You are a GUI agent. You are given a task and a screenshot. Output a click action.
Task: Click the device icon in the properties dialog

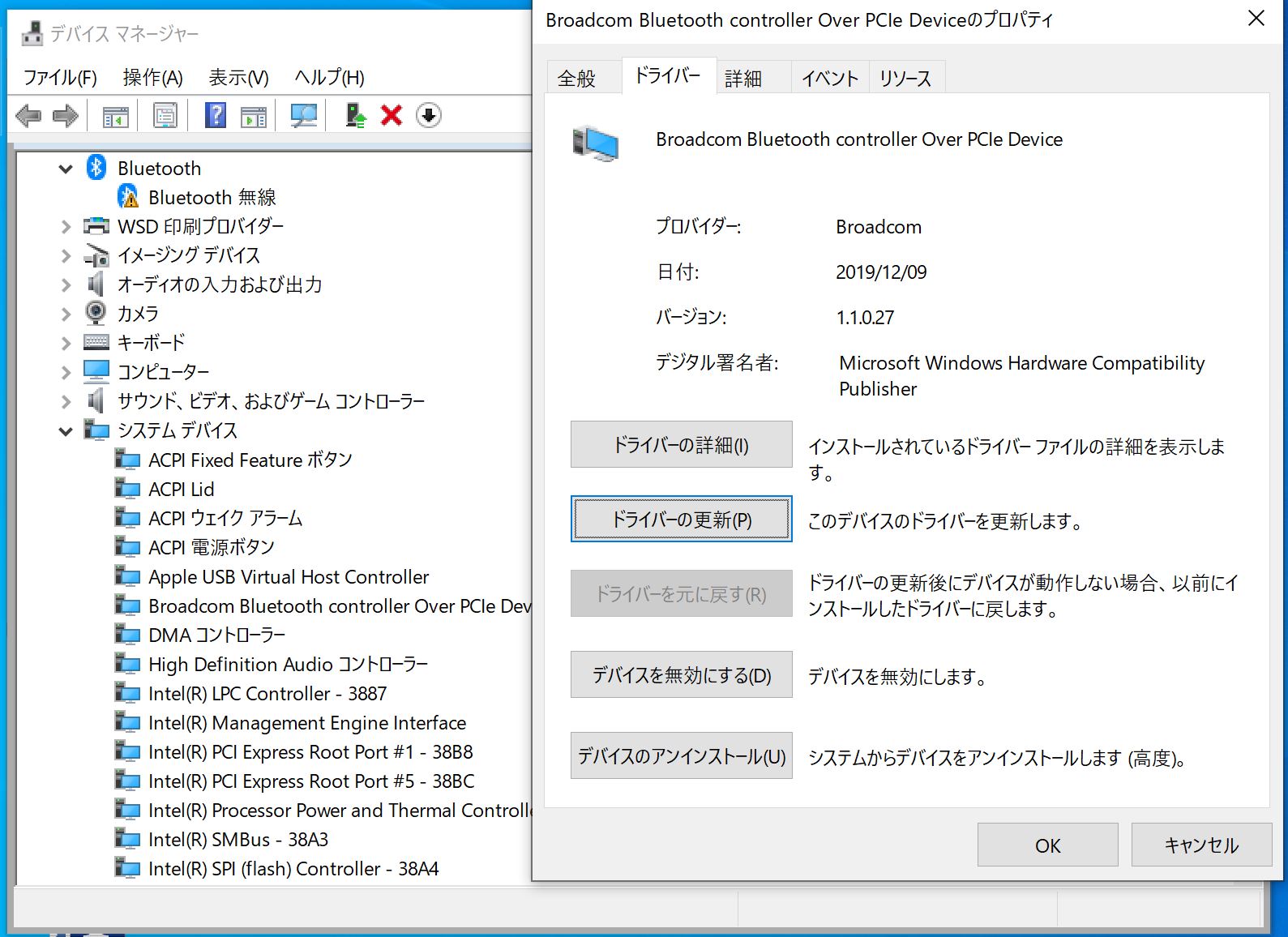coord(596,144)
